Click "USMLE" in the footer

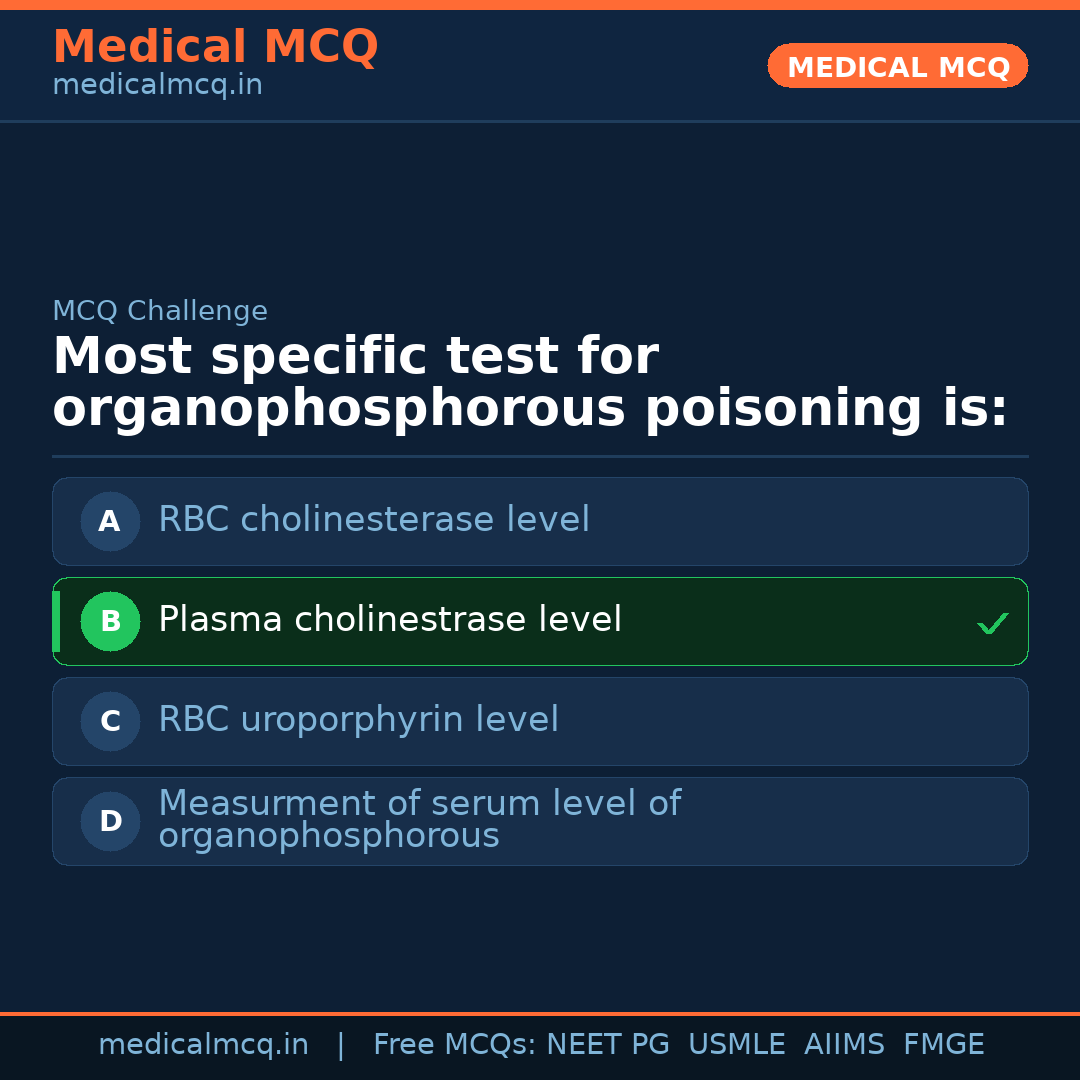pos(737,1045)
